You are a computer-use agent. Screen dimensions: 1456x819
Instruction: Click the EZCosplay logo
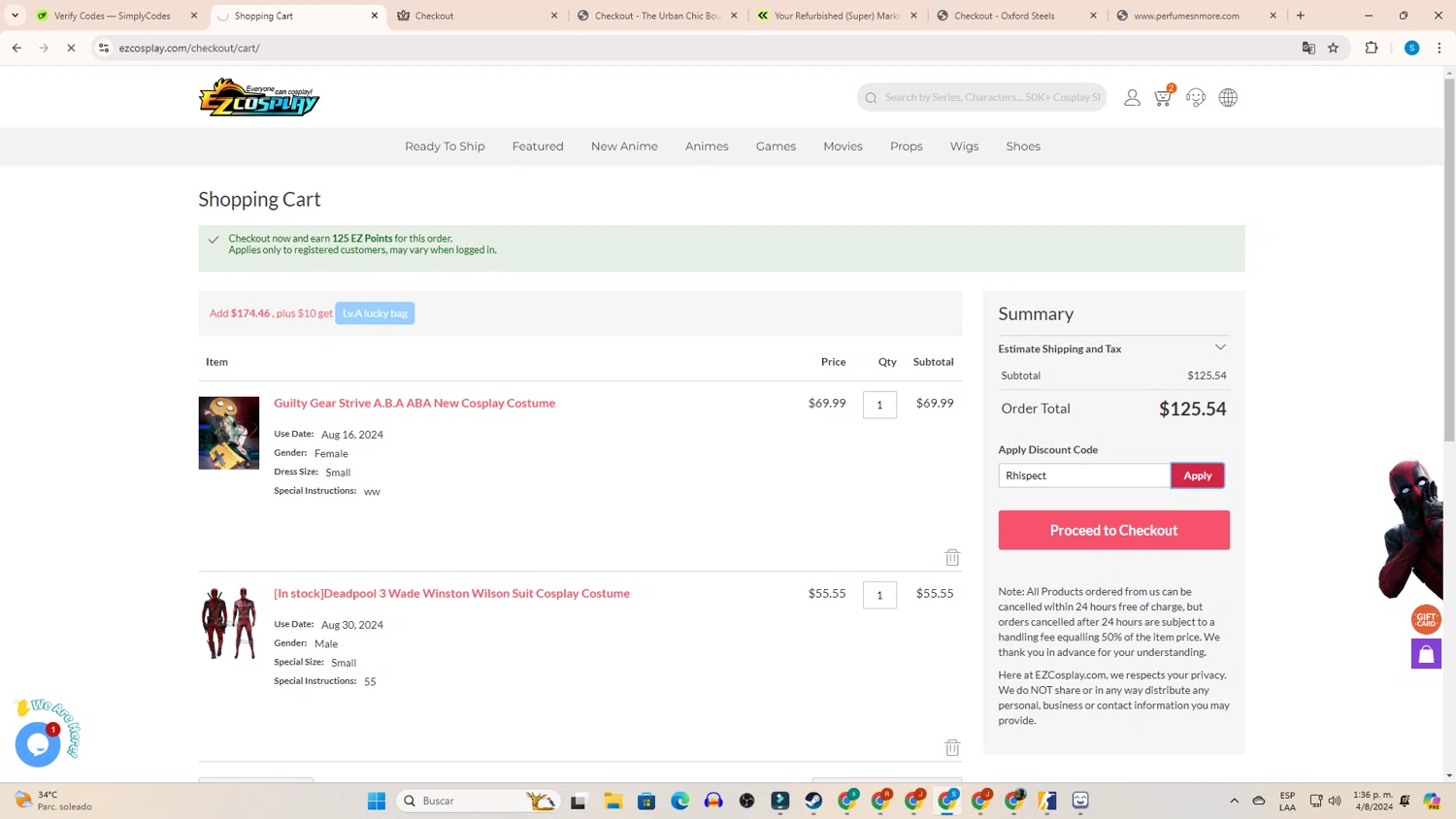(x=259, y=97)
